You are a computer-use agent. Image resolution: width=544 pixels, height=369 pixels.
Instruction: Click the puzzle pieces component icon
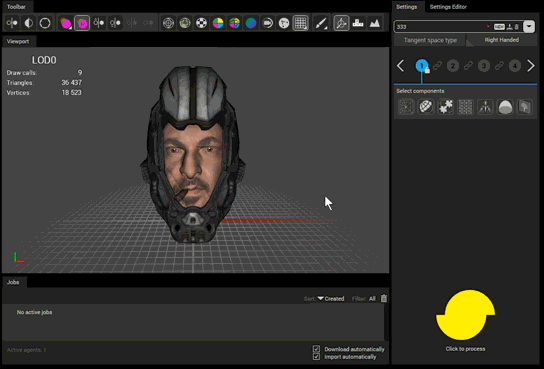[x=445, y=107]
